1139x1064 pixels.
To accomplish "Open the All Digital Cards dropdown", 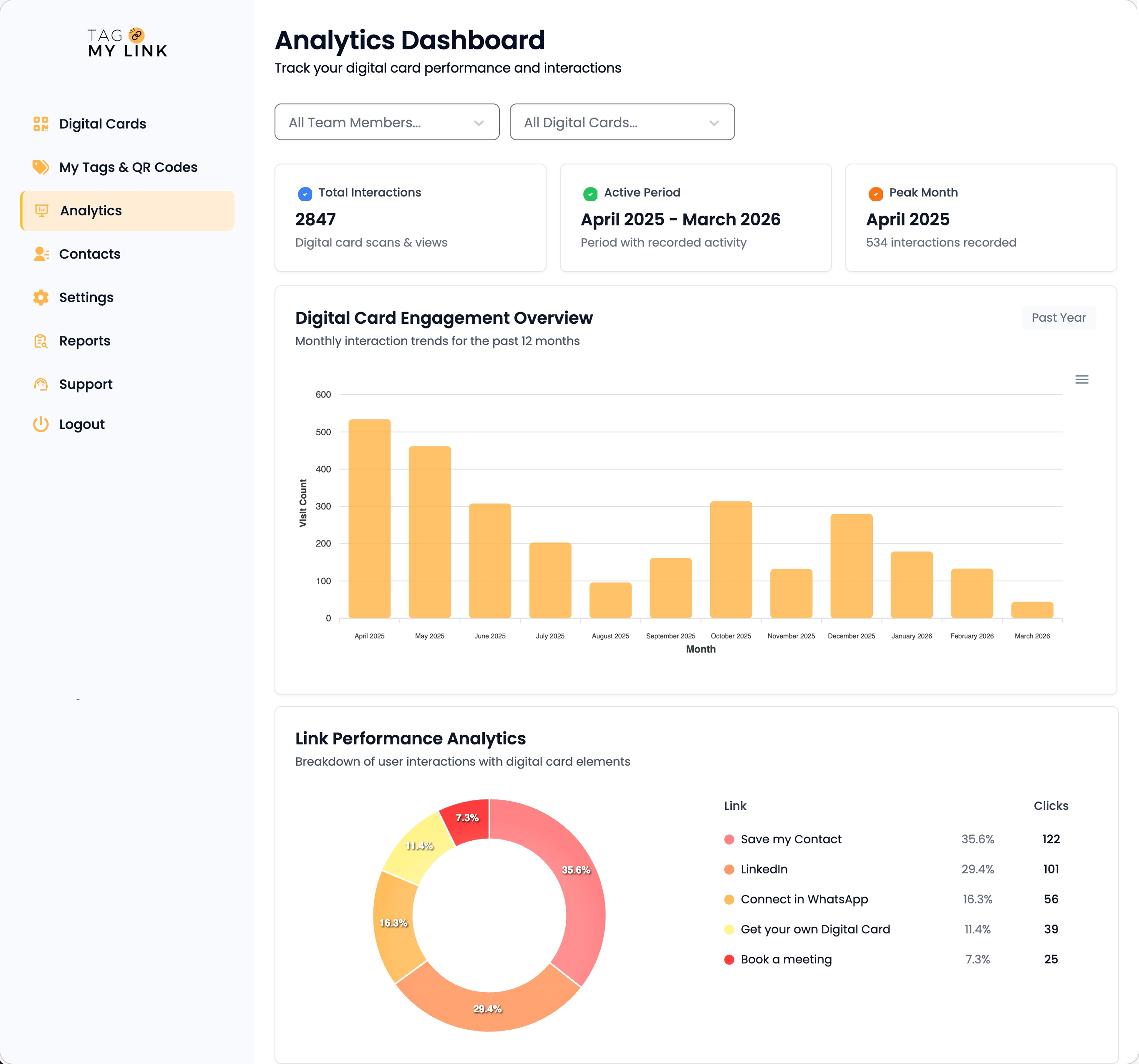I will click(622, 122).
